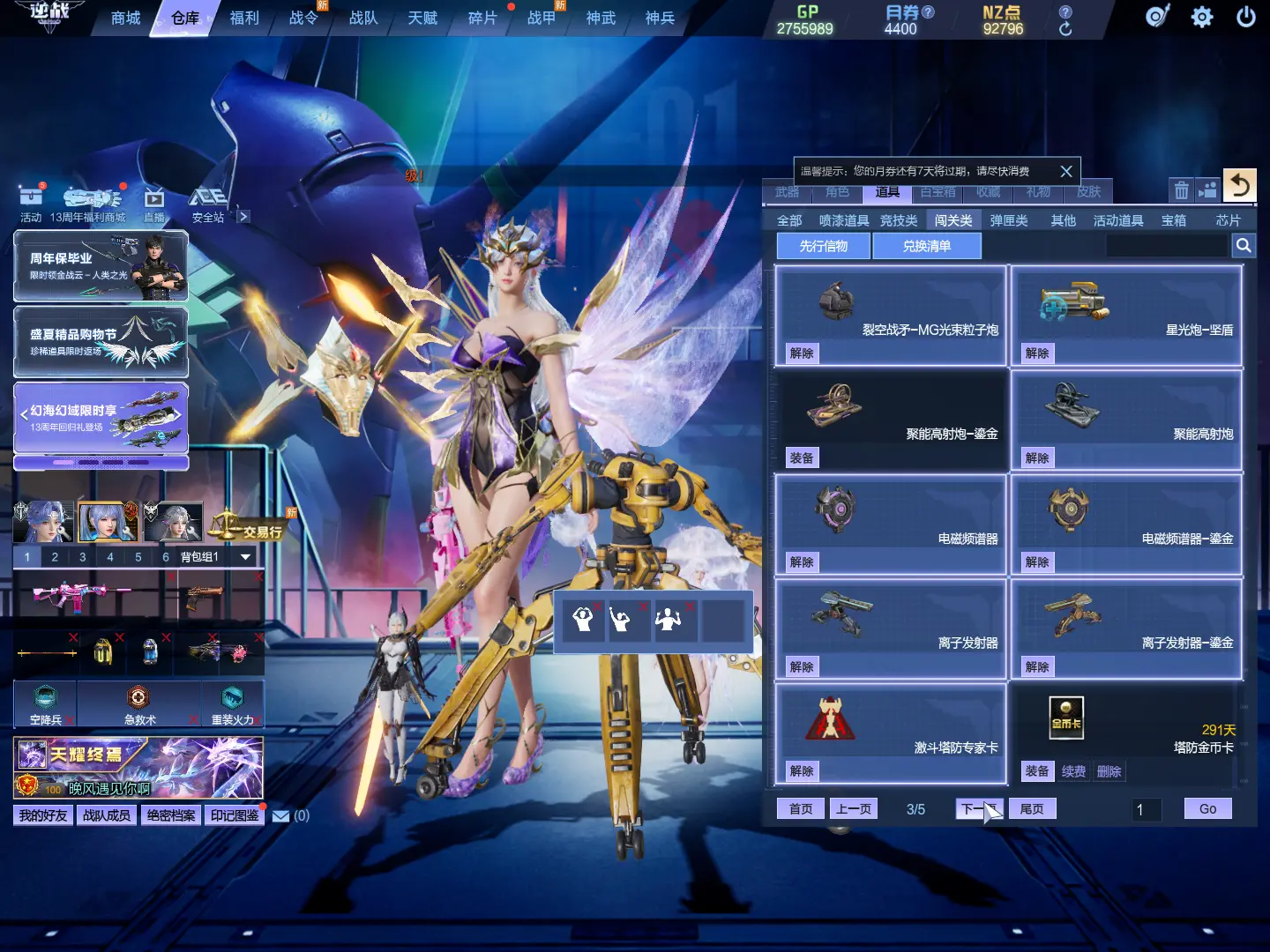Open the 天赋 menu
This screenshot has height=952, width=1270.
[422, 18]
